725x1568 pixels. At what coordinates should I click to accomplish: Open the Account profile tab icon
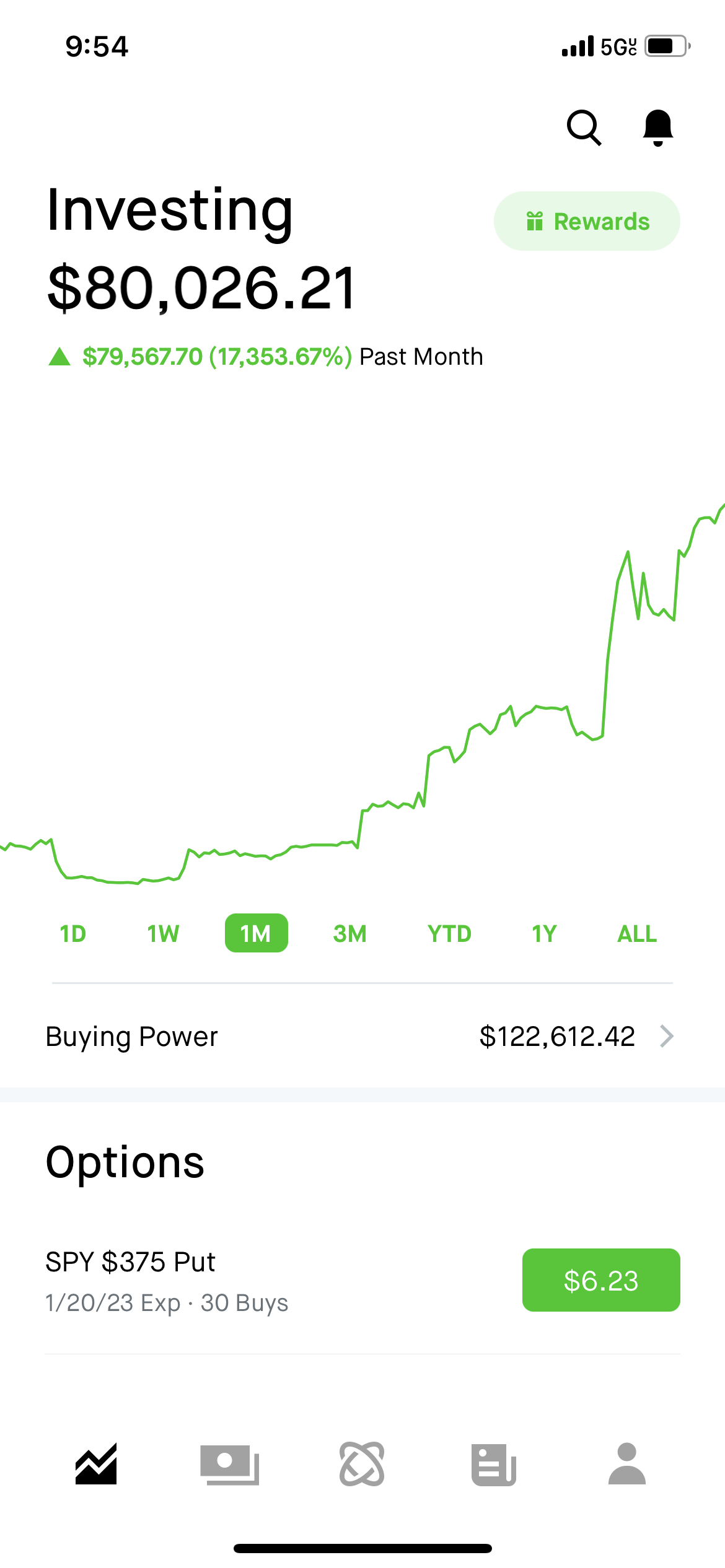point(627,1464)
